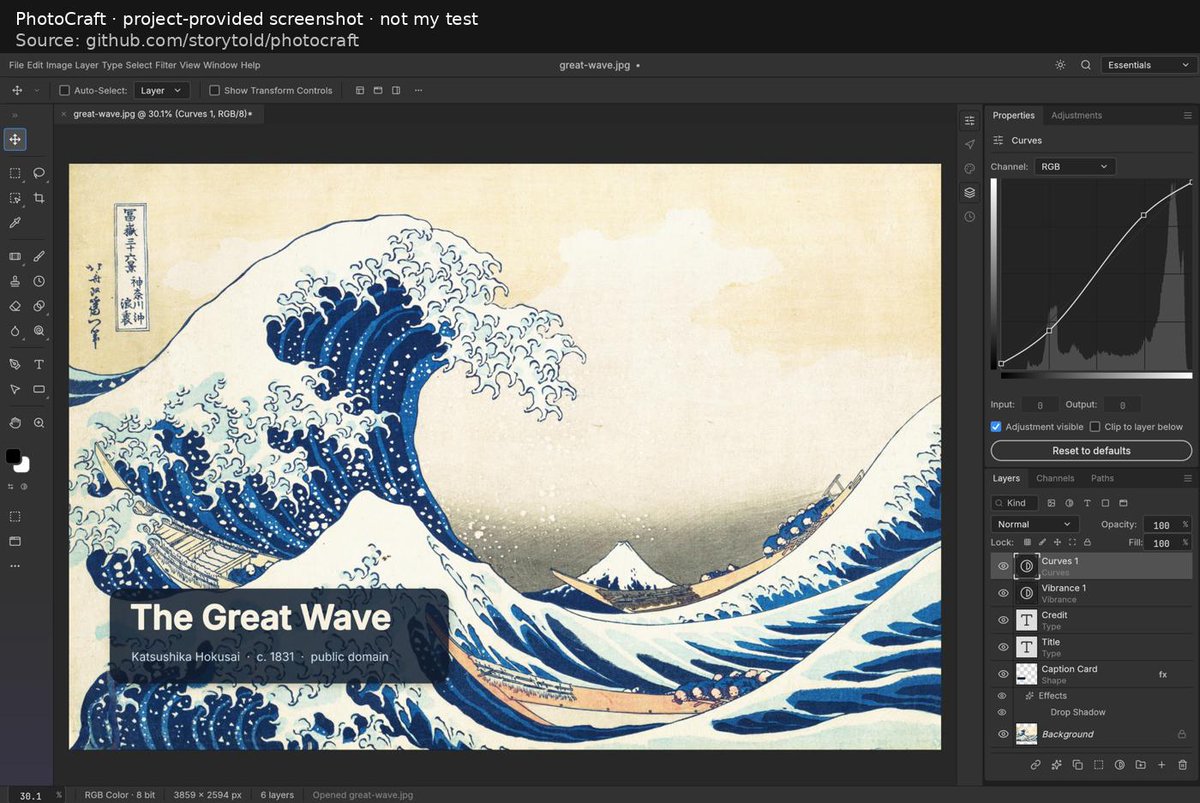Create a new group folder icon
The width and height of the screenshot is (1200, 803).
click(1140, 765)
